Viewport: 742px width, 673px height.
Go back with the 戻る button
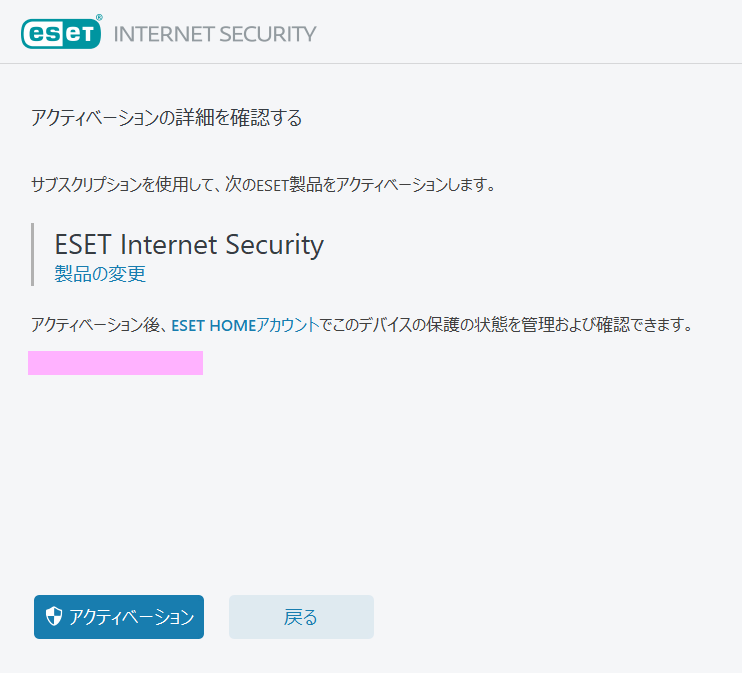click(301, 617)
